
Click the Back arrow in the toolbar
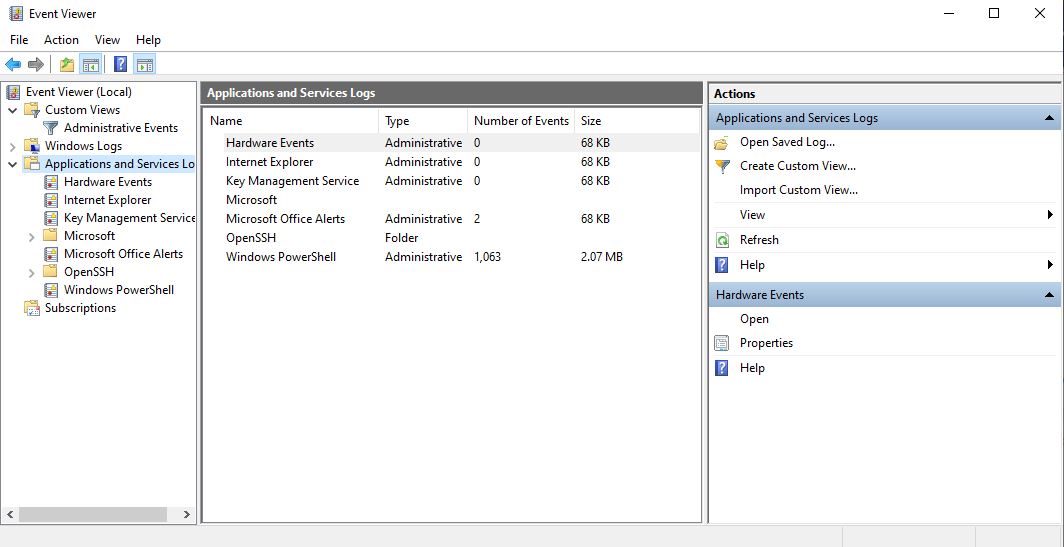(x=13, y=65)
